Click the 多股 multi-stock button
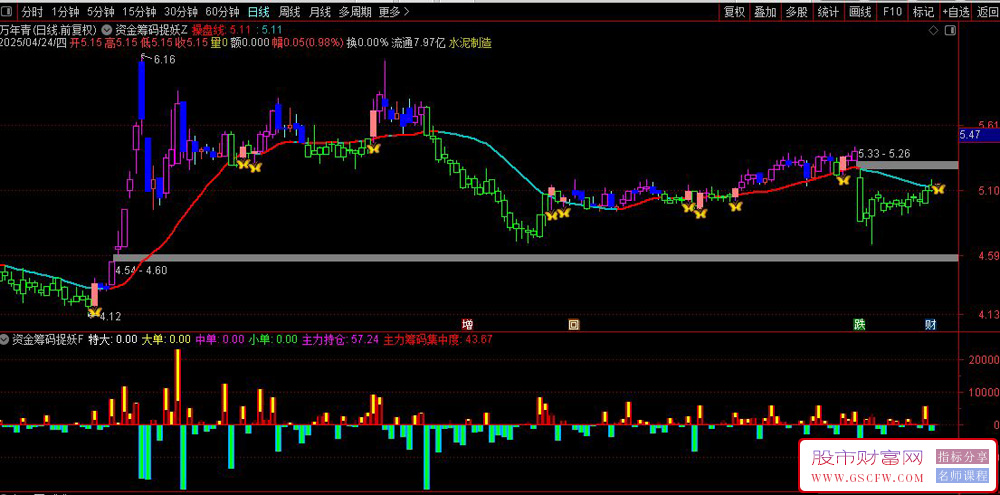1000x495 pixels. (796, 11)
